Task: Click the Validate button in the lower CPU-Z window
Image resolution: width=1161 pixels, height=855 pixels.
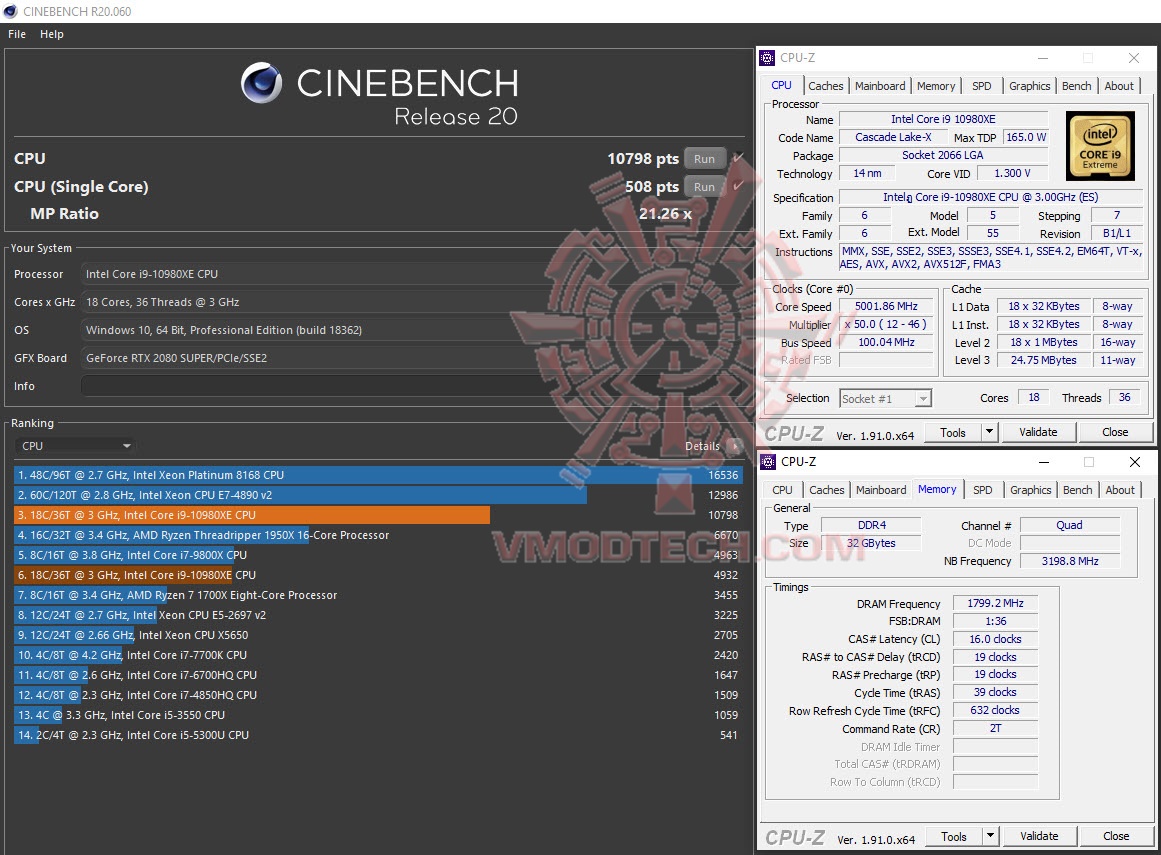Action: [1039, 836]
